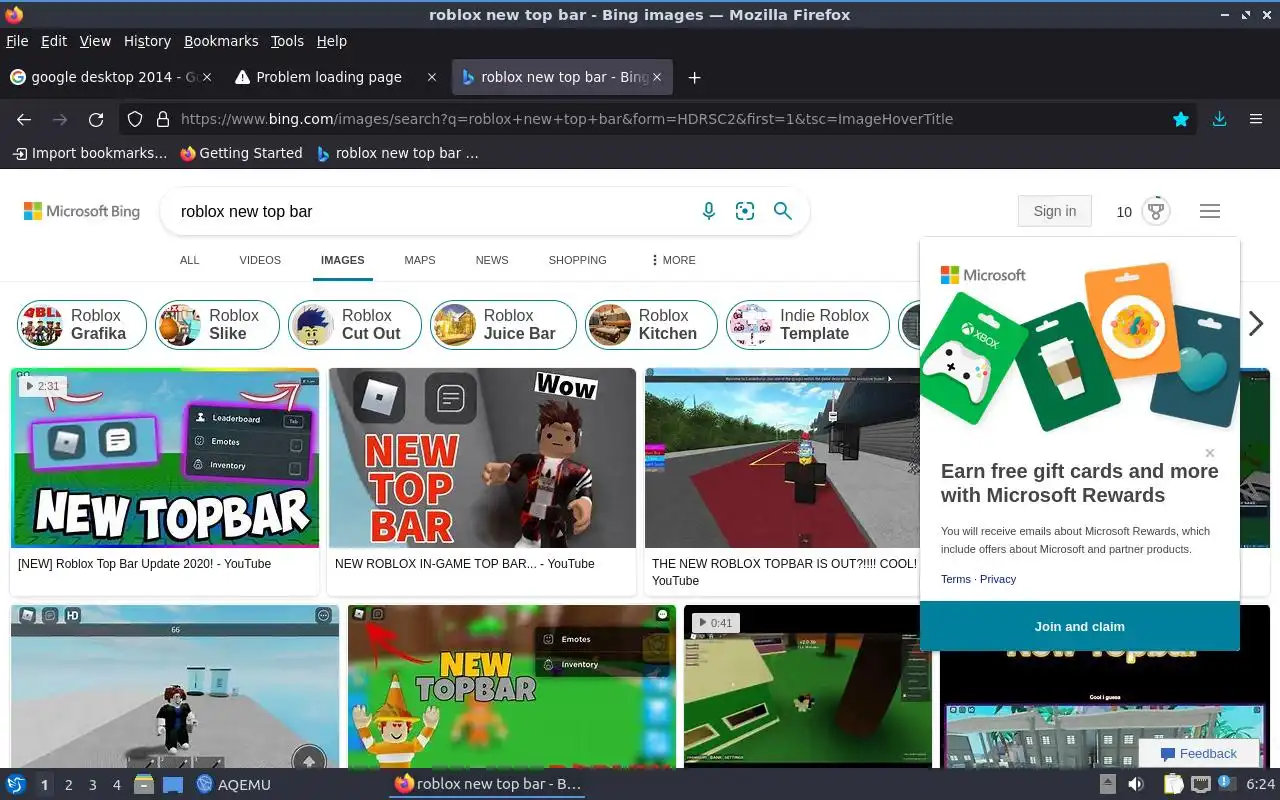
Task: Open 'NEW TOP BAR' Wow image thumbnail
Action: click(x=482, y=458)
